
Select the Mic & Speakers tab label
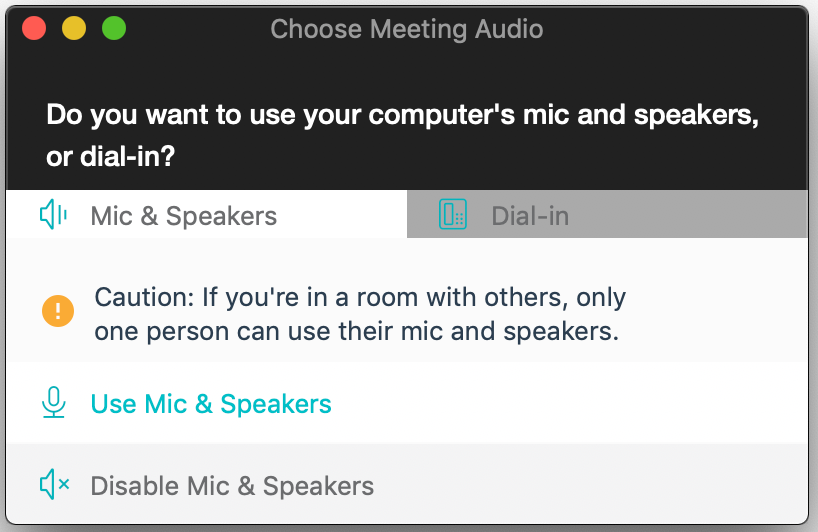click(184, 216)
